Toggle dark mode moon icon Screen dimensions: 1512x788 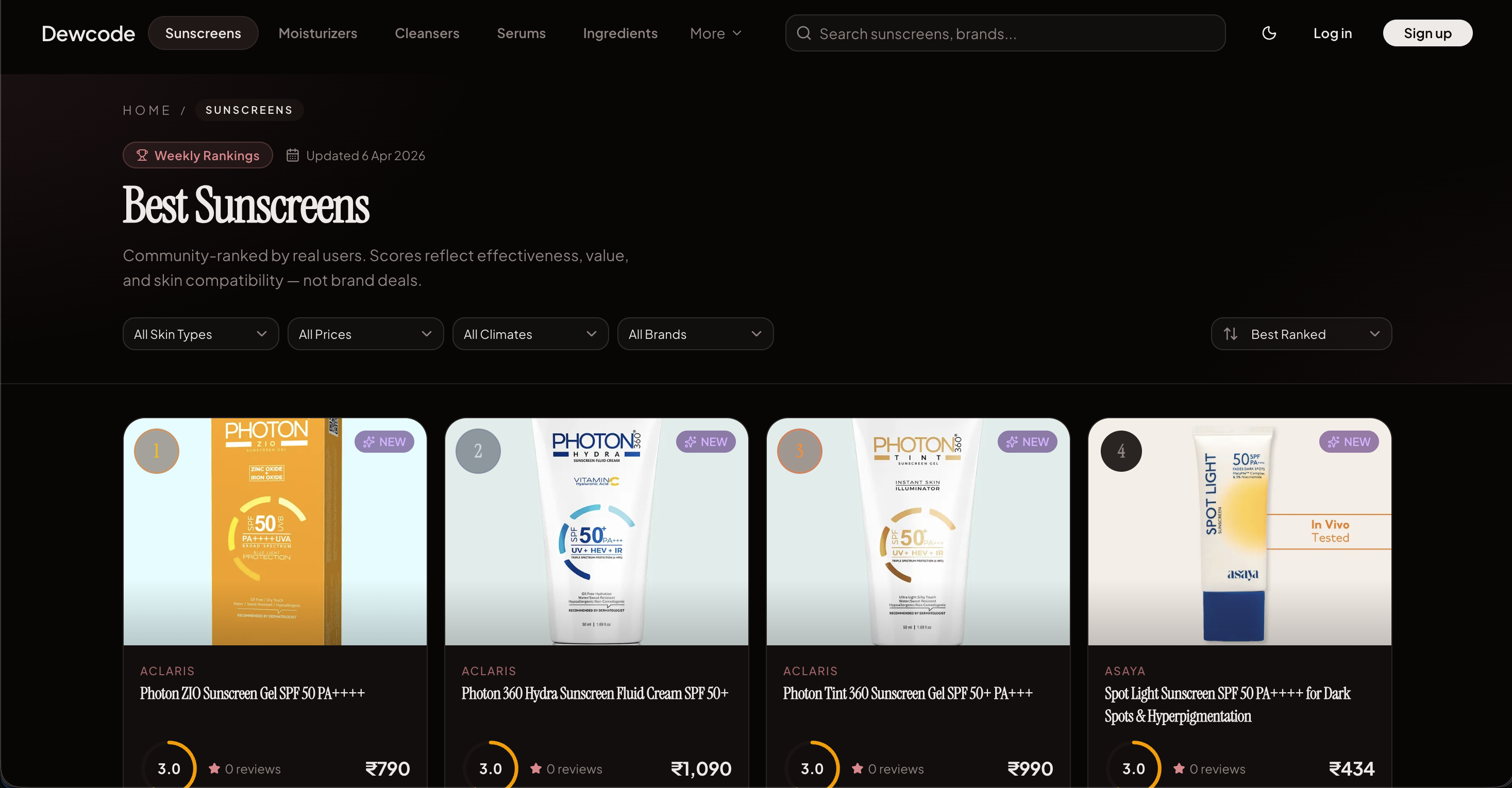click(1268, 33)
